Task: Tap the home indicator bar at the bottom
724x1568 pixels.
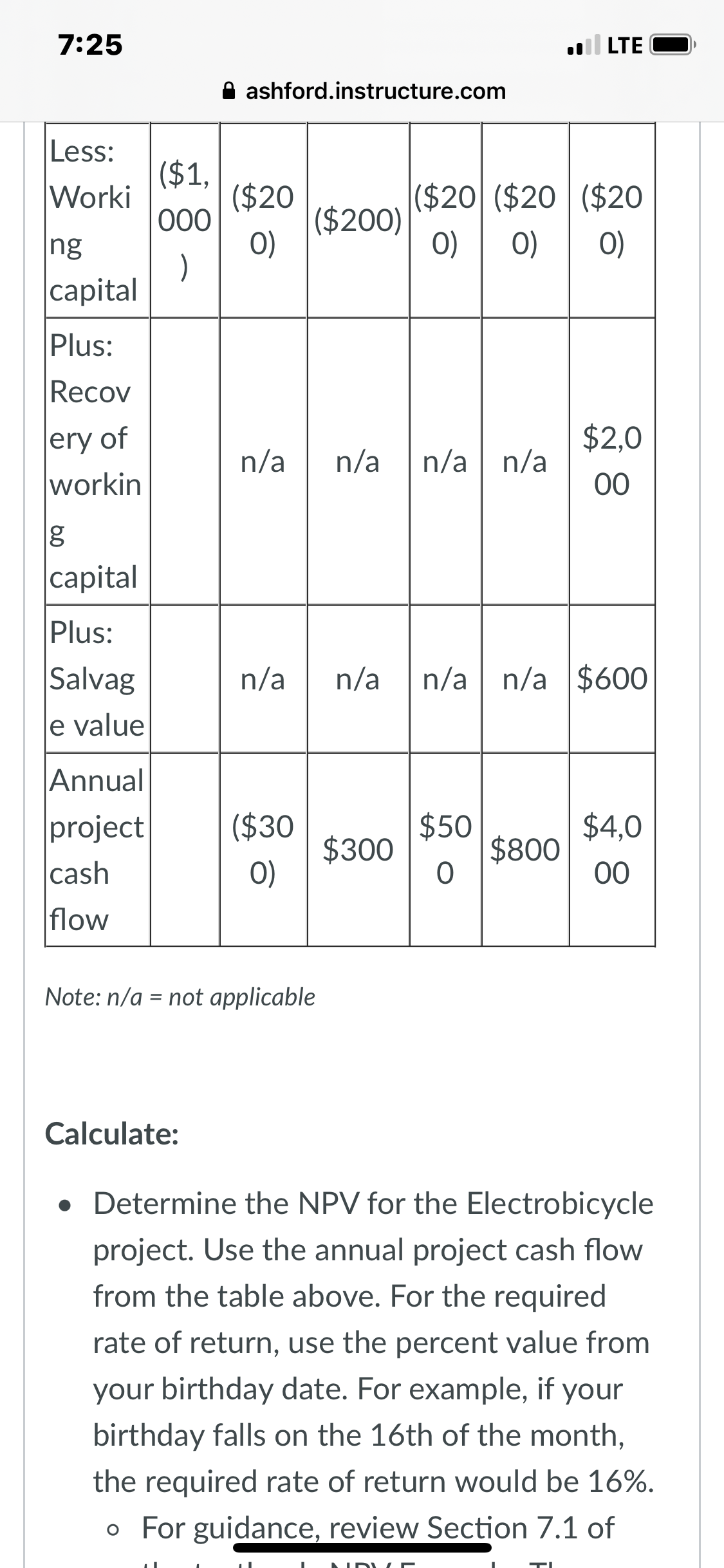Action: pos(362,1547)
